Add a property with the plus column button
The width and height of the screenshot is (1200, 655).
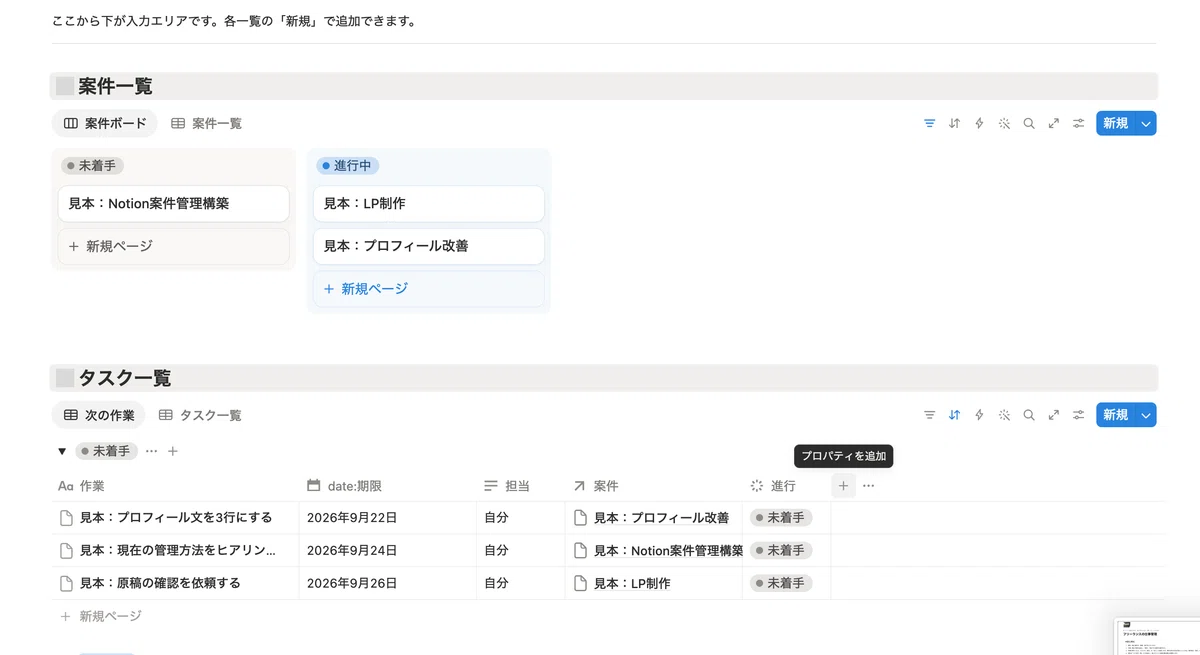843,485
